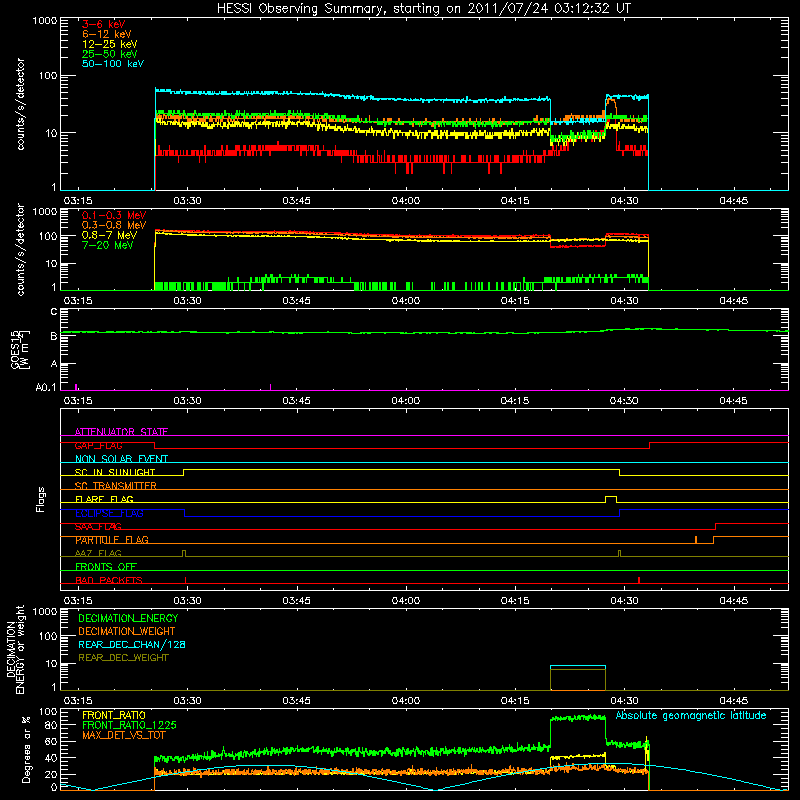800x800 pixels.
Task: Click the 'Degrees or %' axis title
Action: [27, 749]
